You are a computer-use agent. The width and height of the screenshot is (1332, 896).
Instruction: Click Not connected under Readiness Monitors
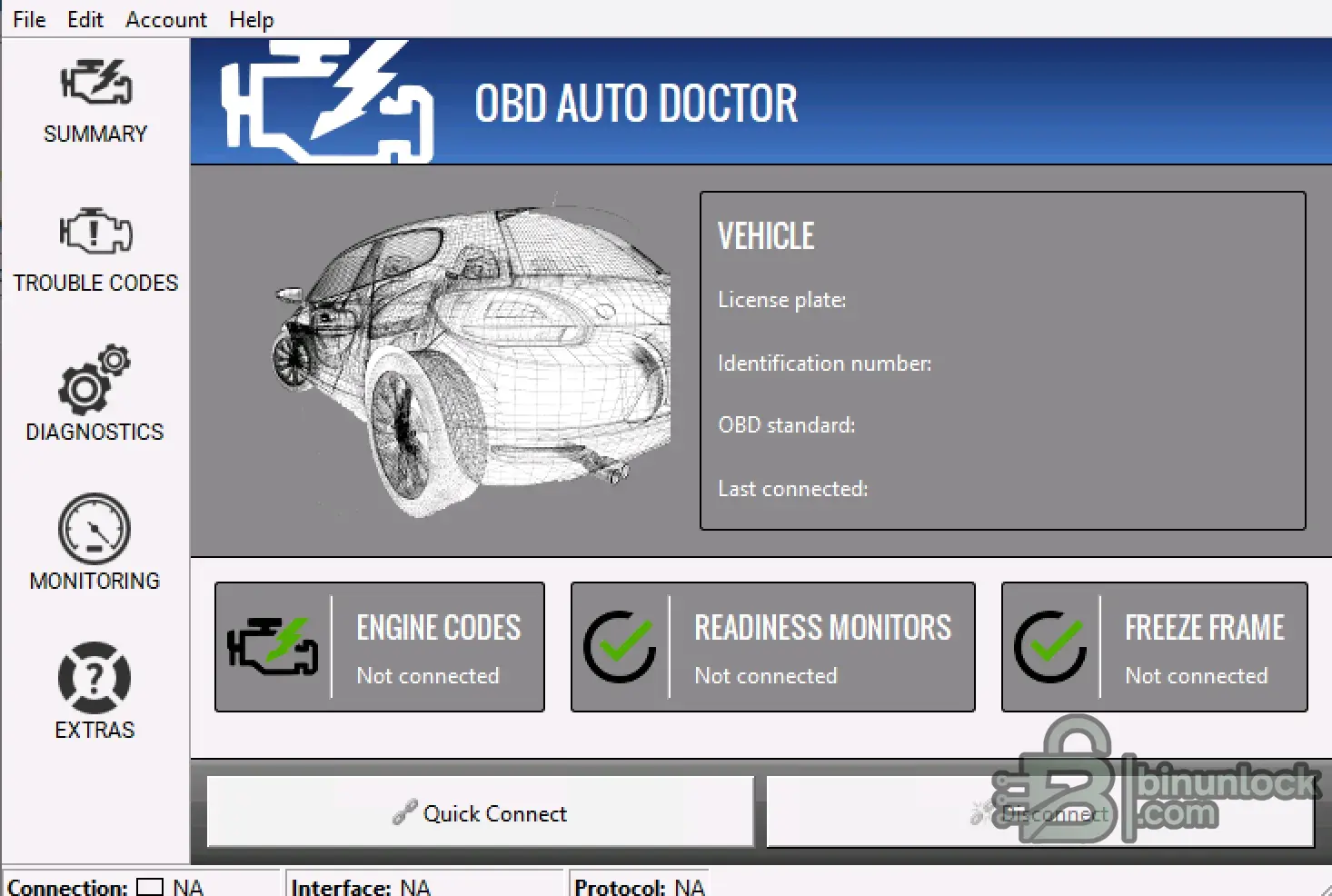pos(766,676)
